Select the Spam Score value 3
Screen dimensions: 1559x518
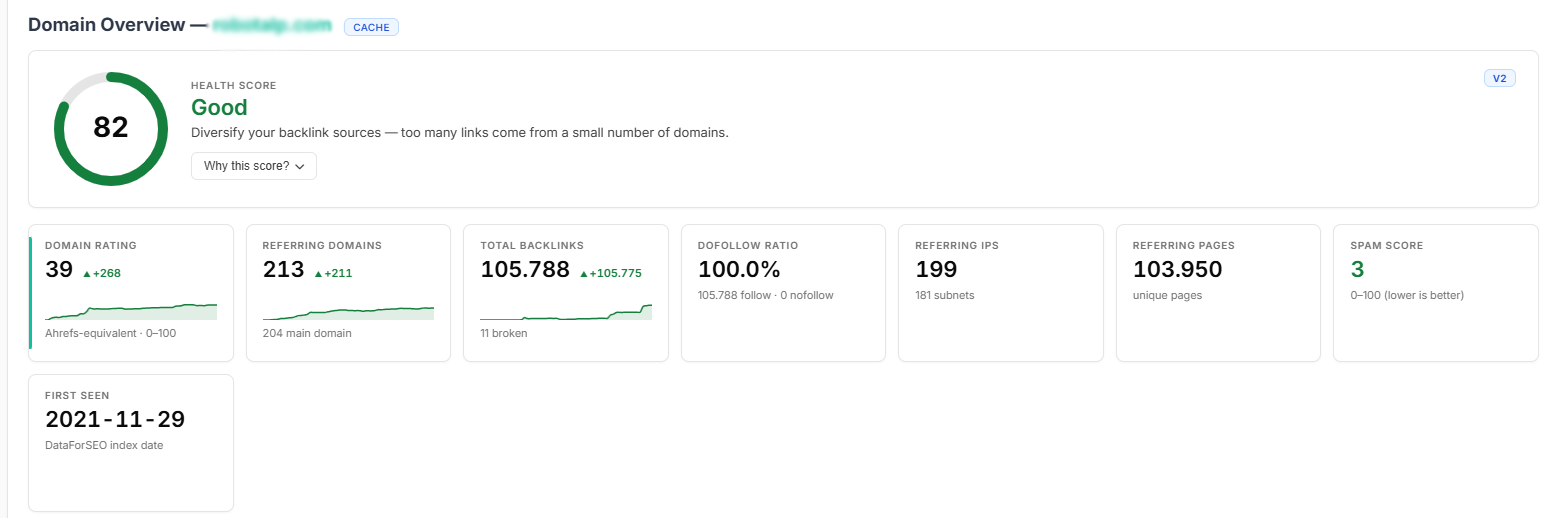click(x=1357, y=269)
